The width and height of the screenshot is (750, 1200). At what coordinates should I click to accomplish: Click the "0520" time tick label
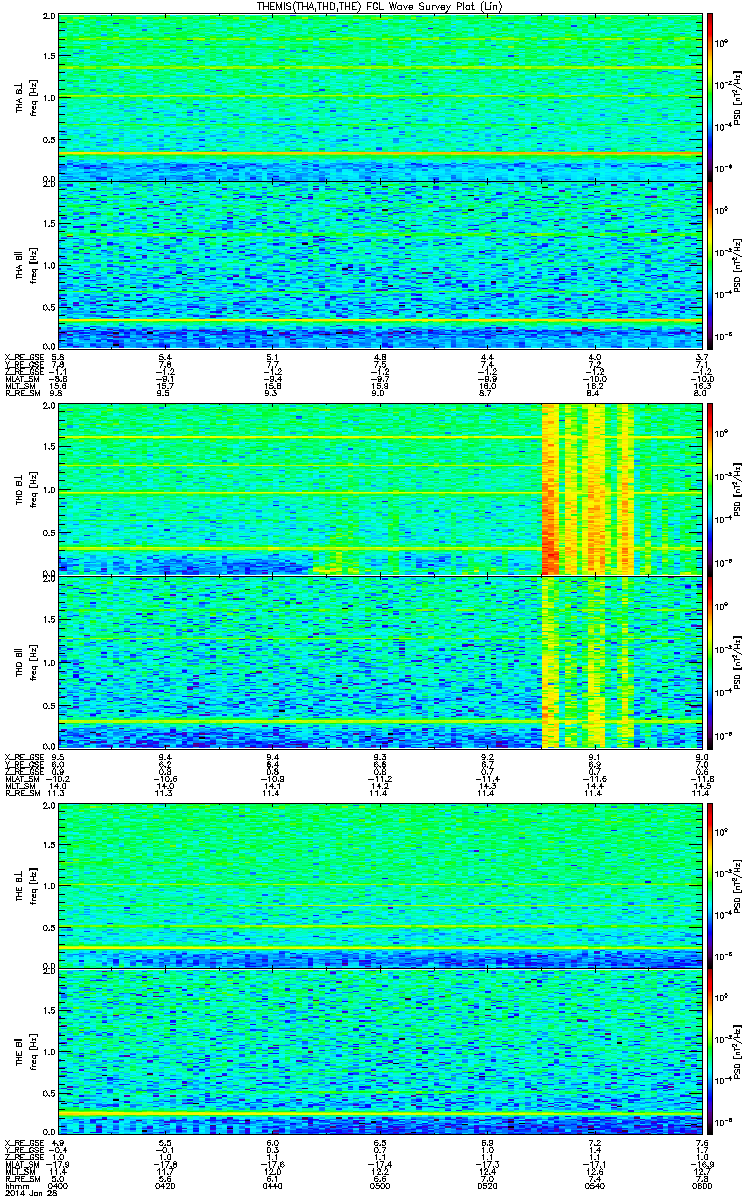(487, 1185)
